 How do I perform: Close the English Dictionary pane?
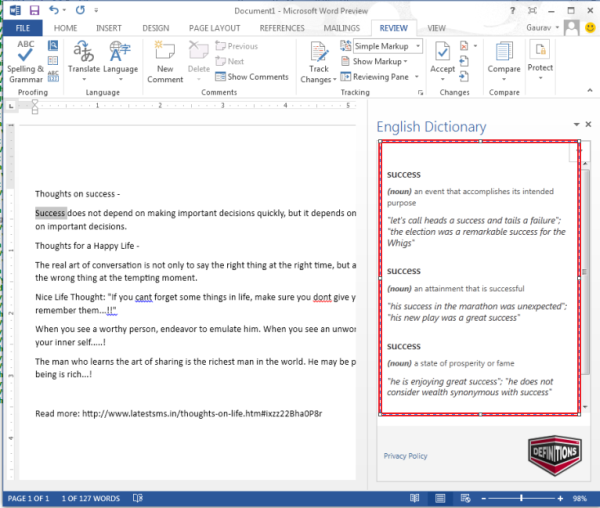click(589, 124)
